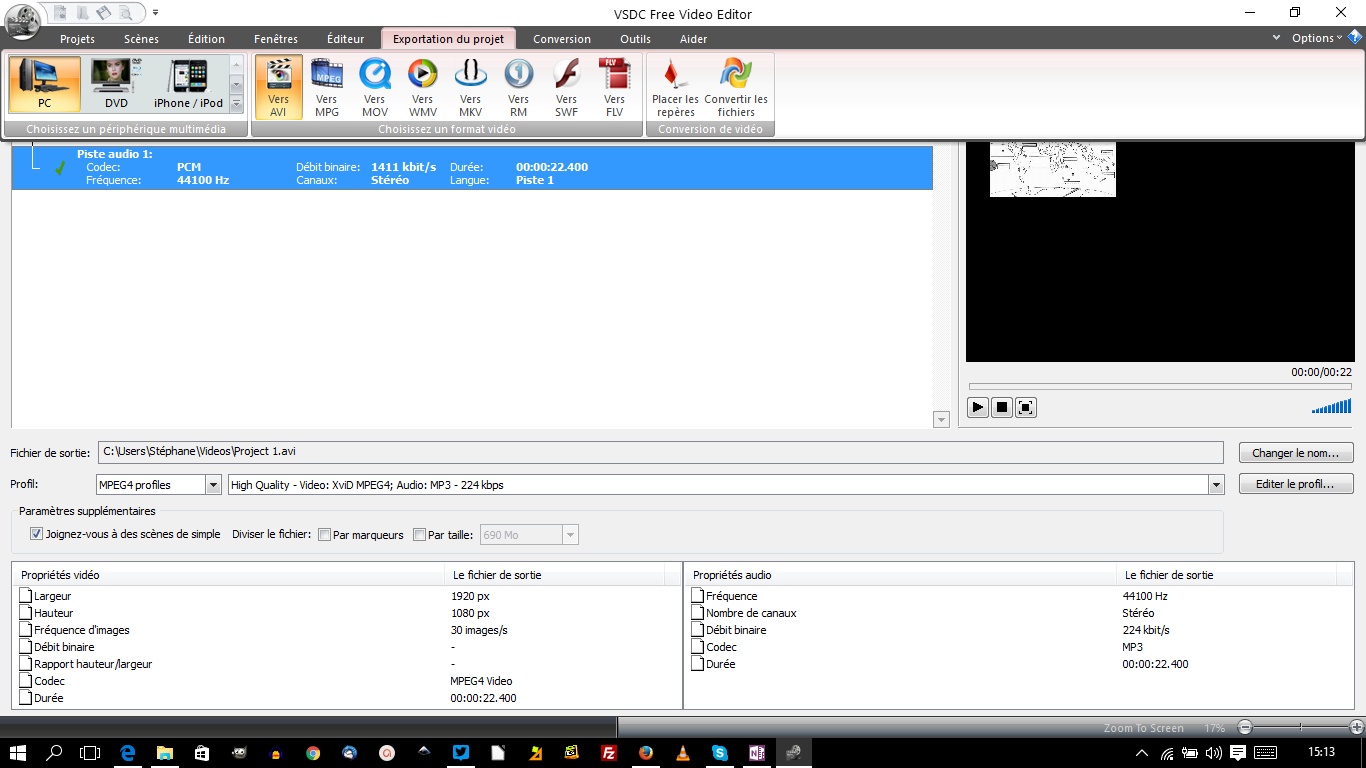
Task: Adjust the preview volume bars
Action: tap(1331, 406)
